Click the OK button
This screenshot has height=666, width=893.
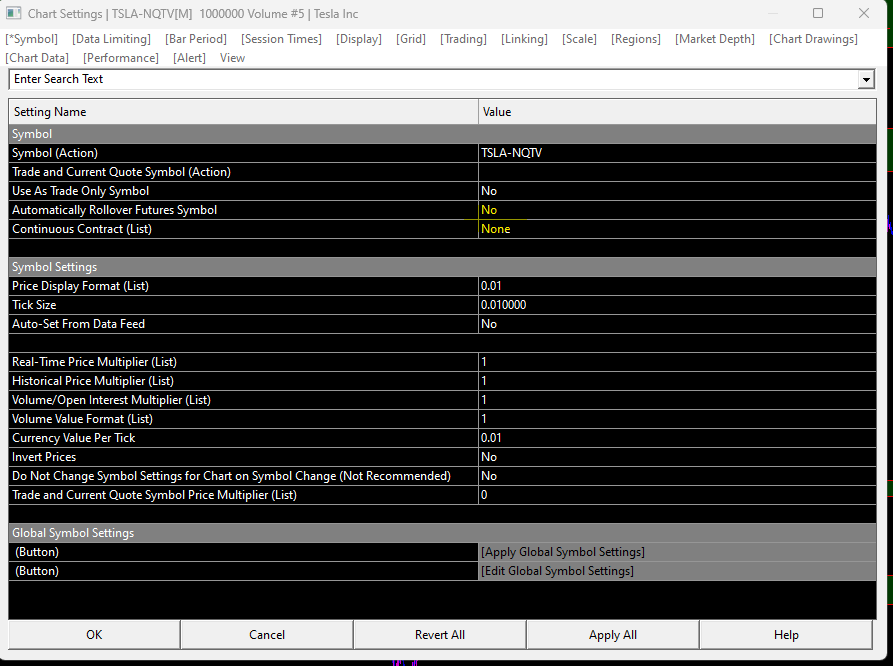(94, 635)
